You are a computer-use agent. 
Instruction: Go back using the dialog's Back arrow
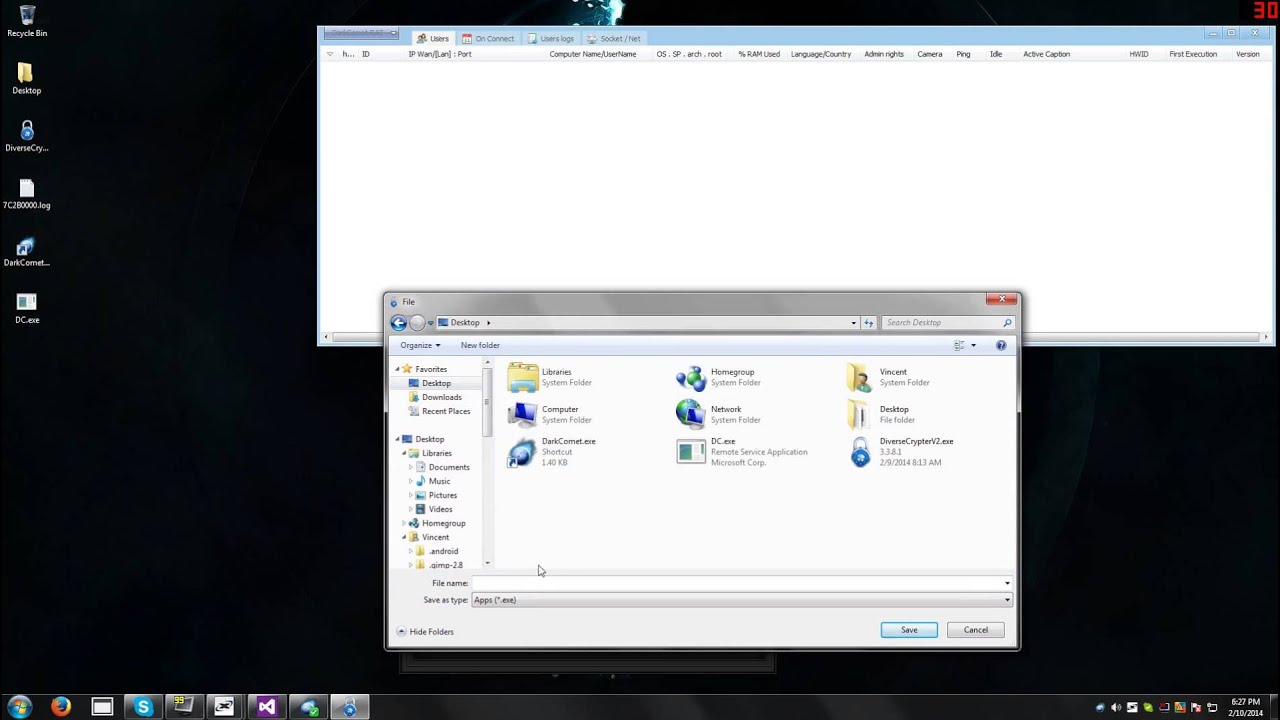point(399,322)
